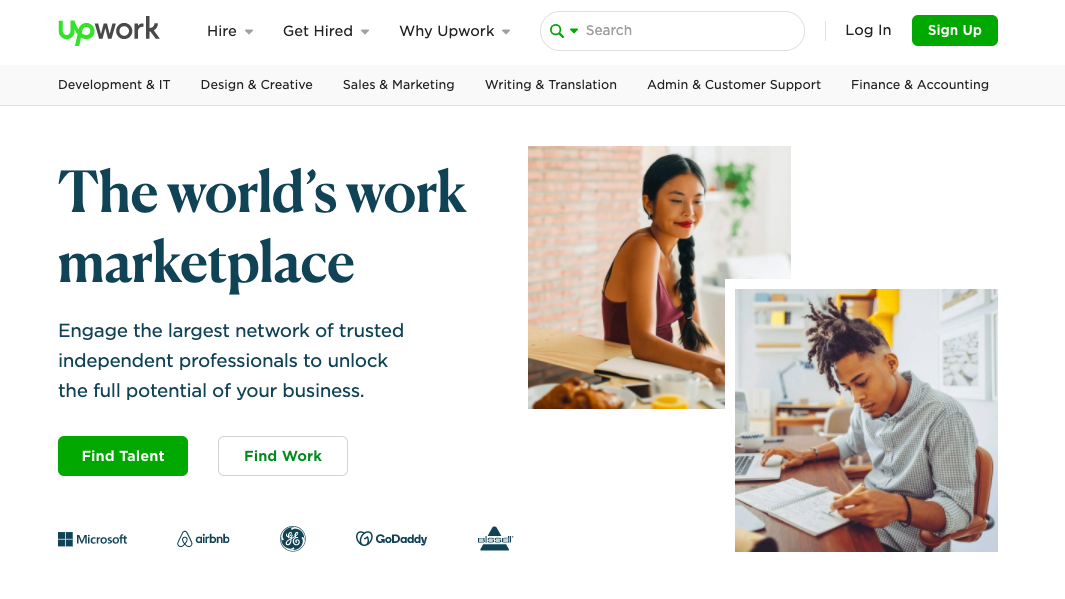Click the Find Work button
The image size is (1065, 599).
[283, 456]
